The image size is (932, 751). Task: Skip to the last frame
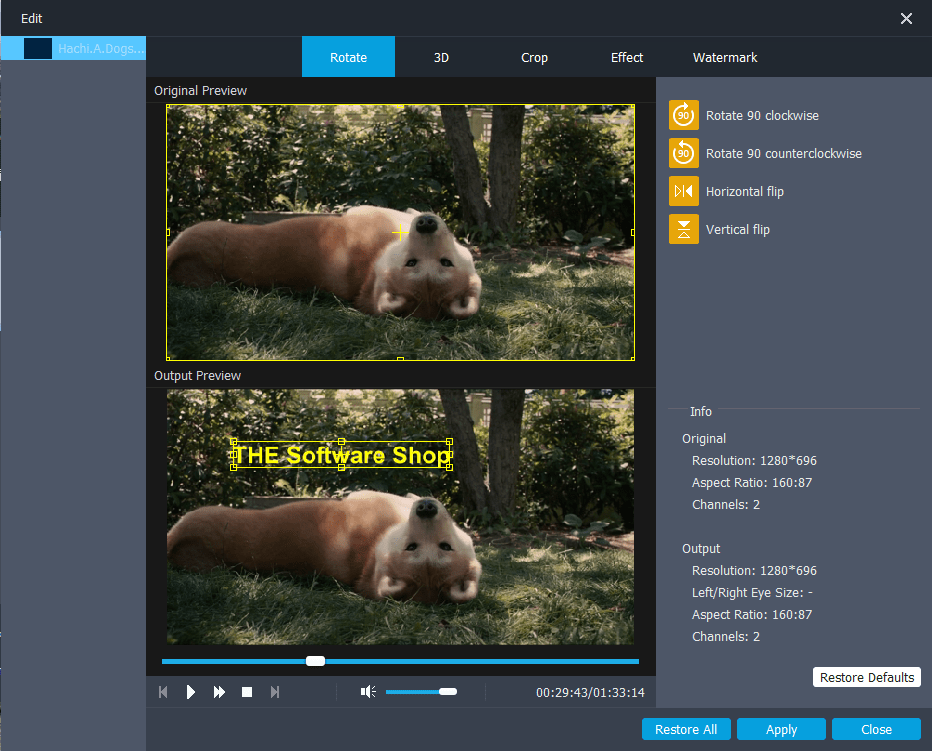[x=275, y=691]
